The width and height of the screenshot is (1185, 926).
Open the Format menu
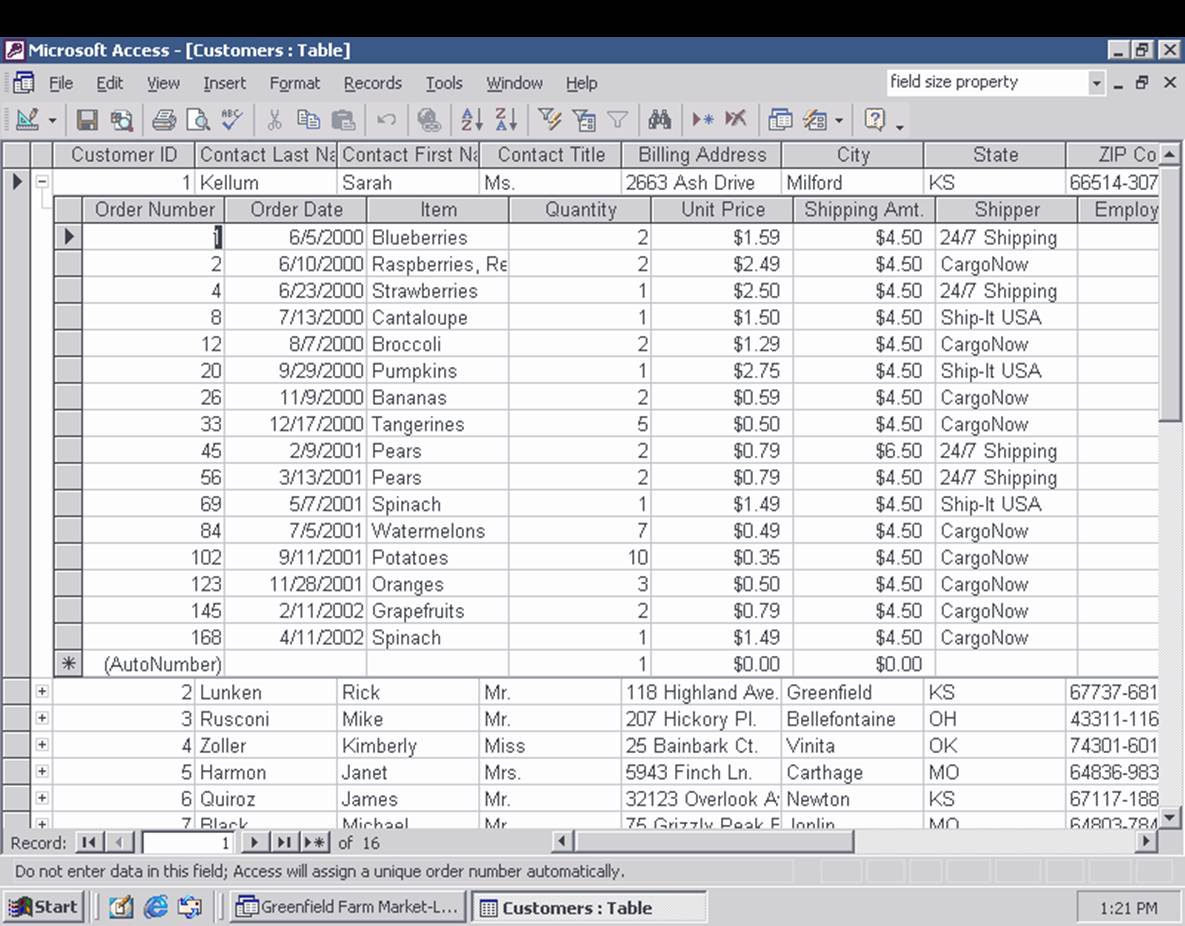295,83
